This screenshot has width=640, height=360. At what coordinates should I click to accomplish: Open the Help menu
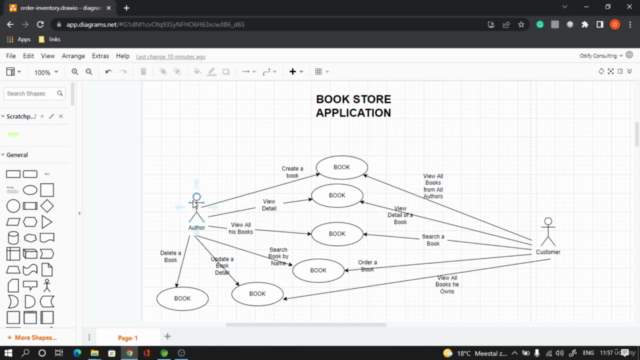click(122, 56)
